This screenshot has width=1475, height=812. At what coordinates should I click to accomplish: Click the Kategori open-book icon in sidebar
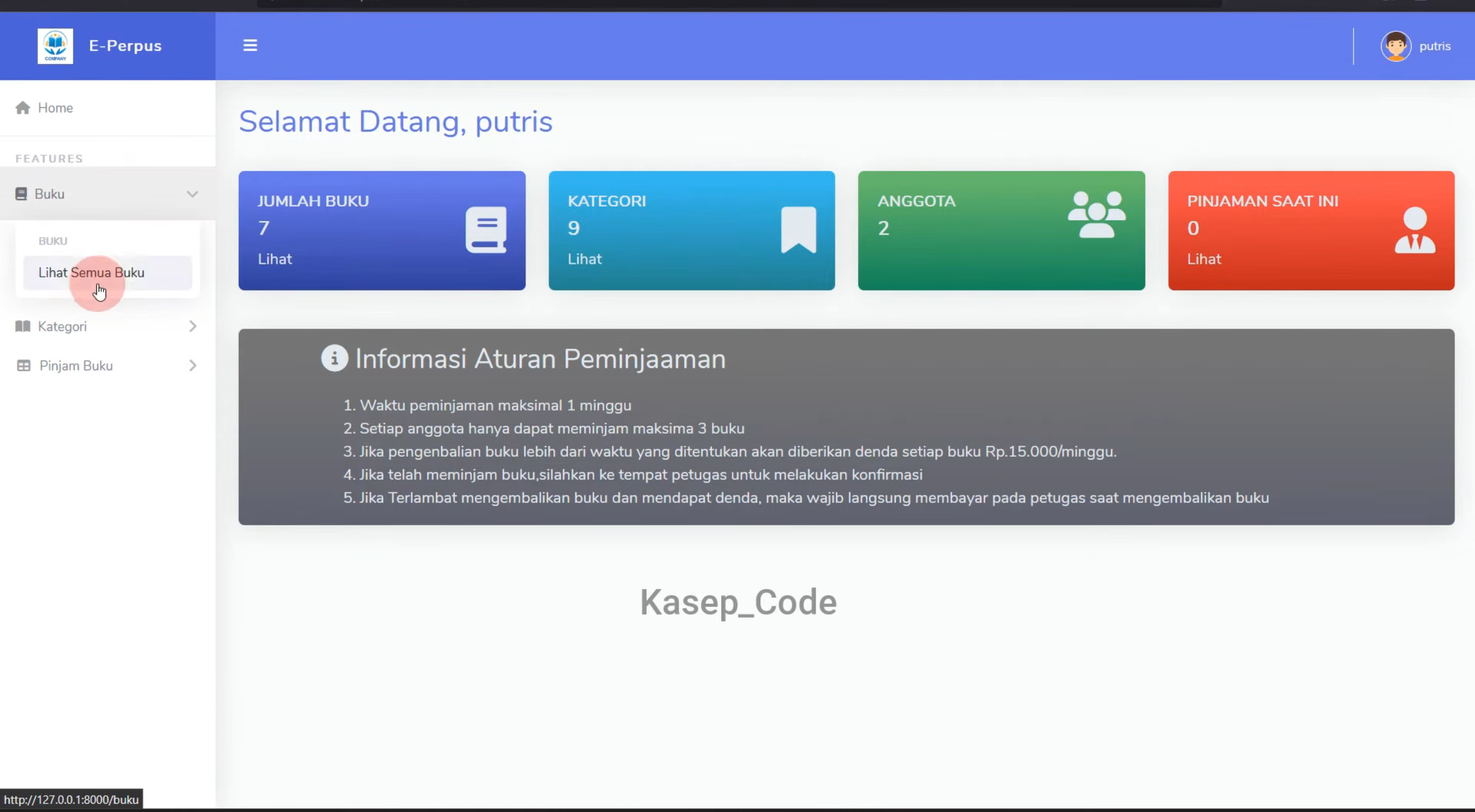tap(22, 326)
